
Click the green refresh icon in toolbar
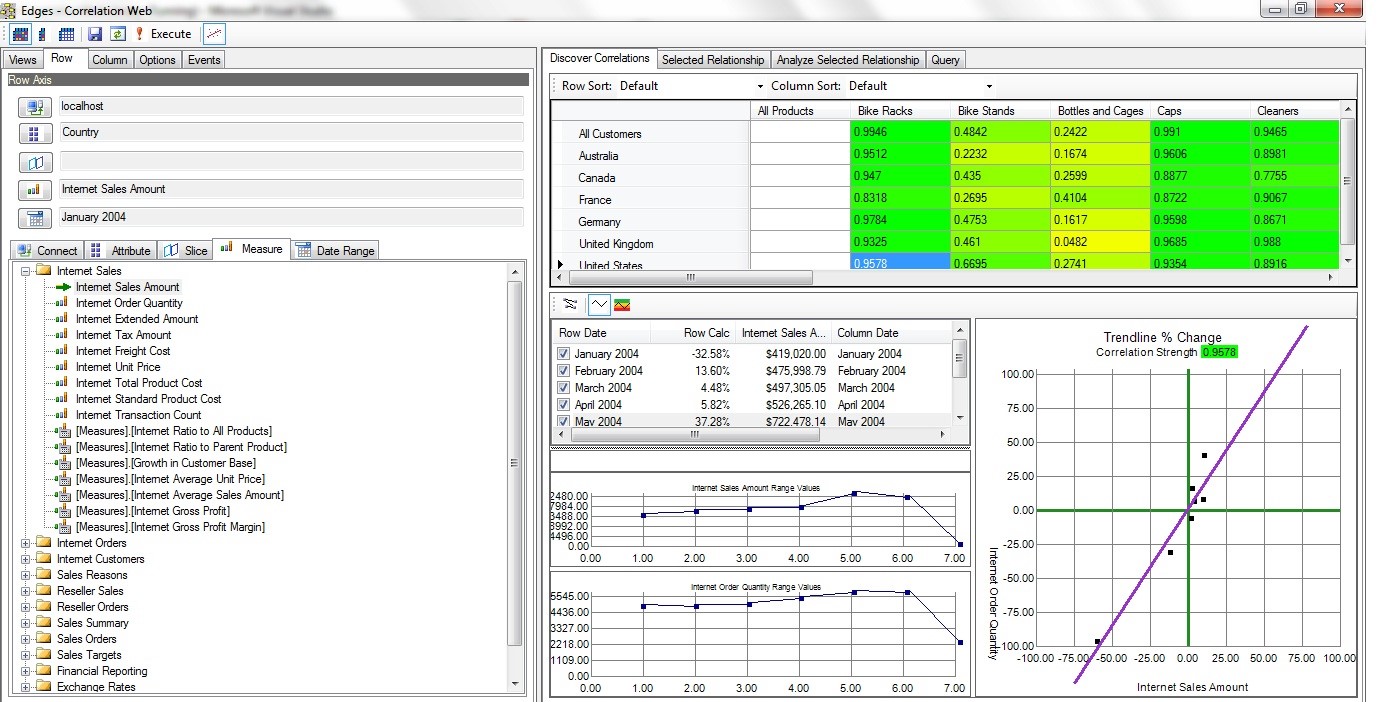point(117,34)
